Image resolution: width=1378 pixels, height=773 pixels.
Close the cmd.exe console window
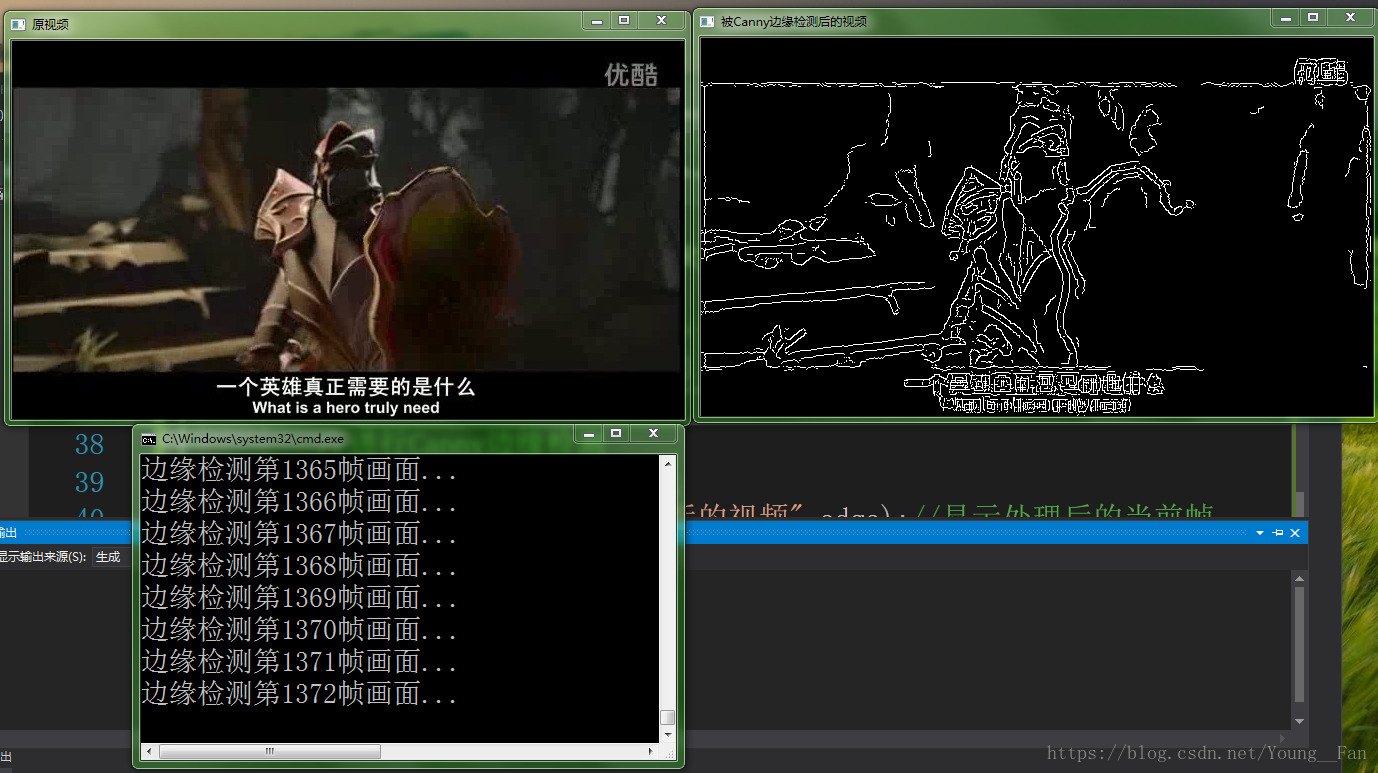pyautogui.click(x=654, y=434)
